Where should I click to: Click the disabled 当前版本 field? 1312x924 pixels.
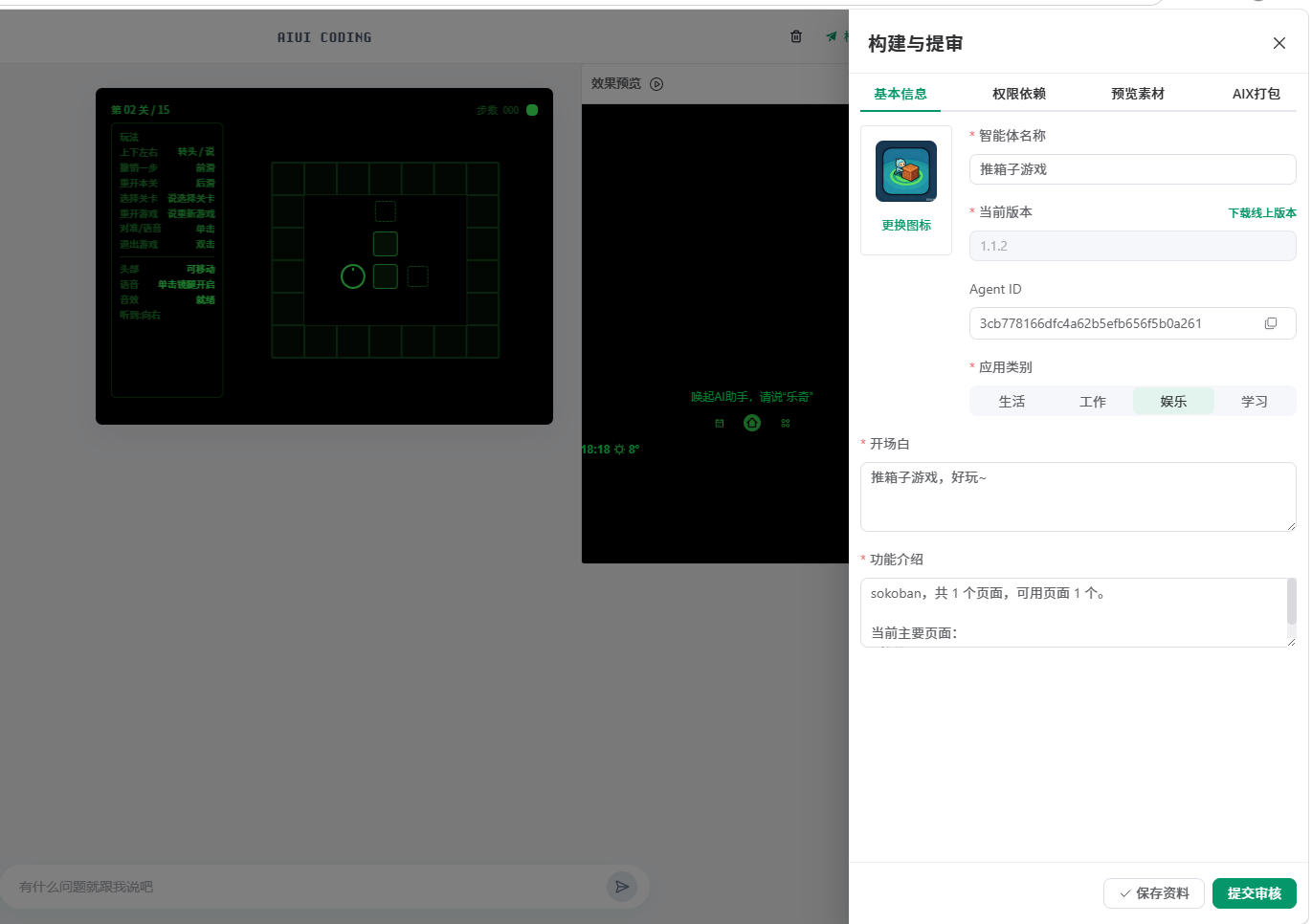coord(1132,246)
